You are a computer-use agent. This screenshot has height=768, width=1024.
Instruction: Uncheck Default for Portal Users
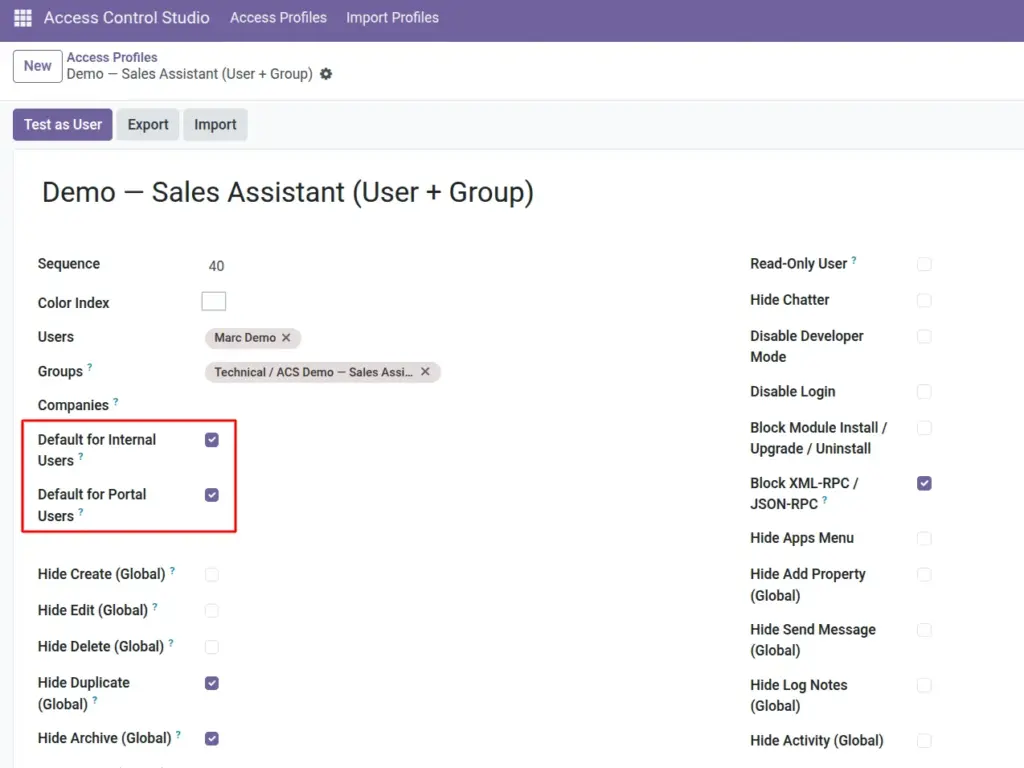click(212, 495)
